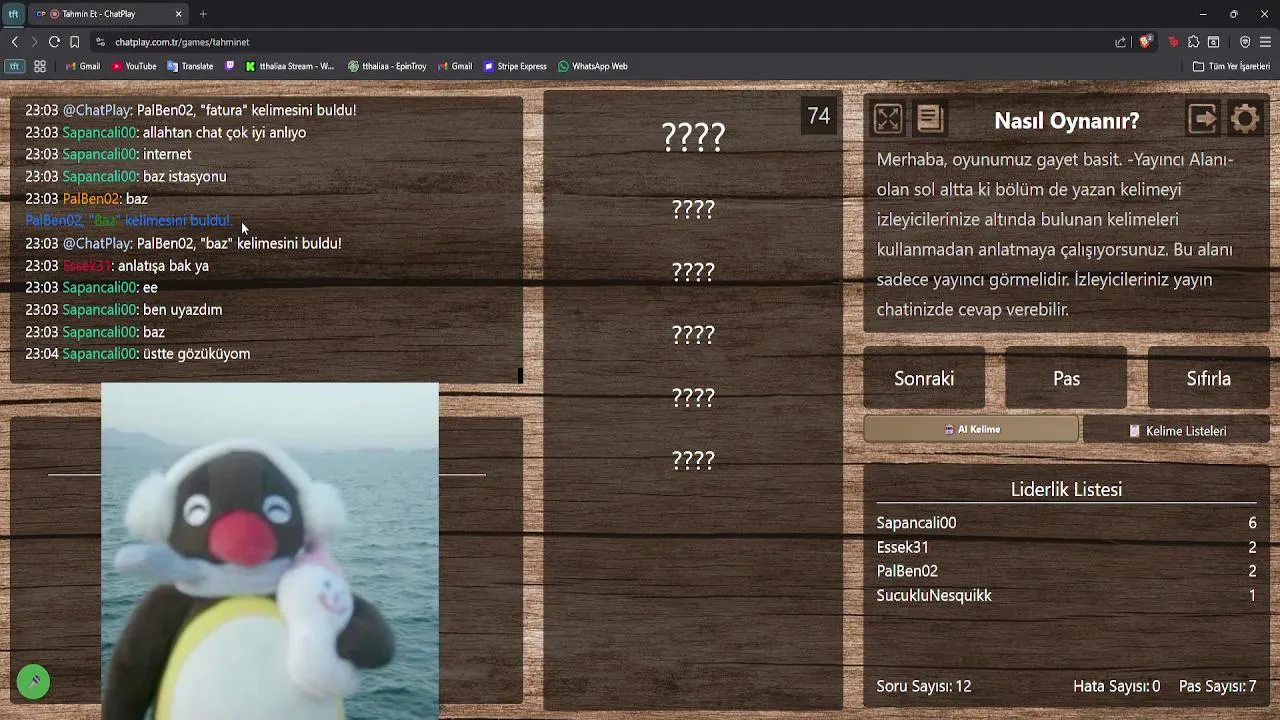Open tthaliaa - EpinTroy bookmark
The width and height of the screenshot is (1280, 720).
click(x=387, y=66)
